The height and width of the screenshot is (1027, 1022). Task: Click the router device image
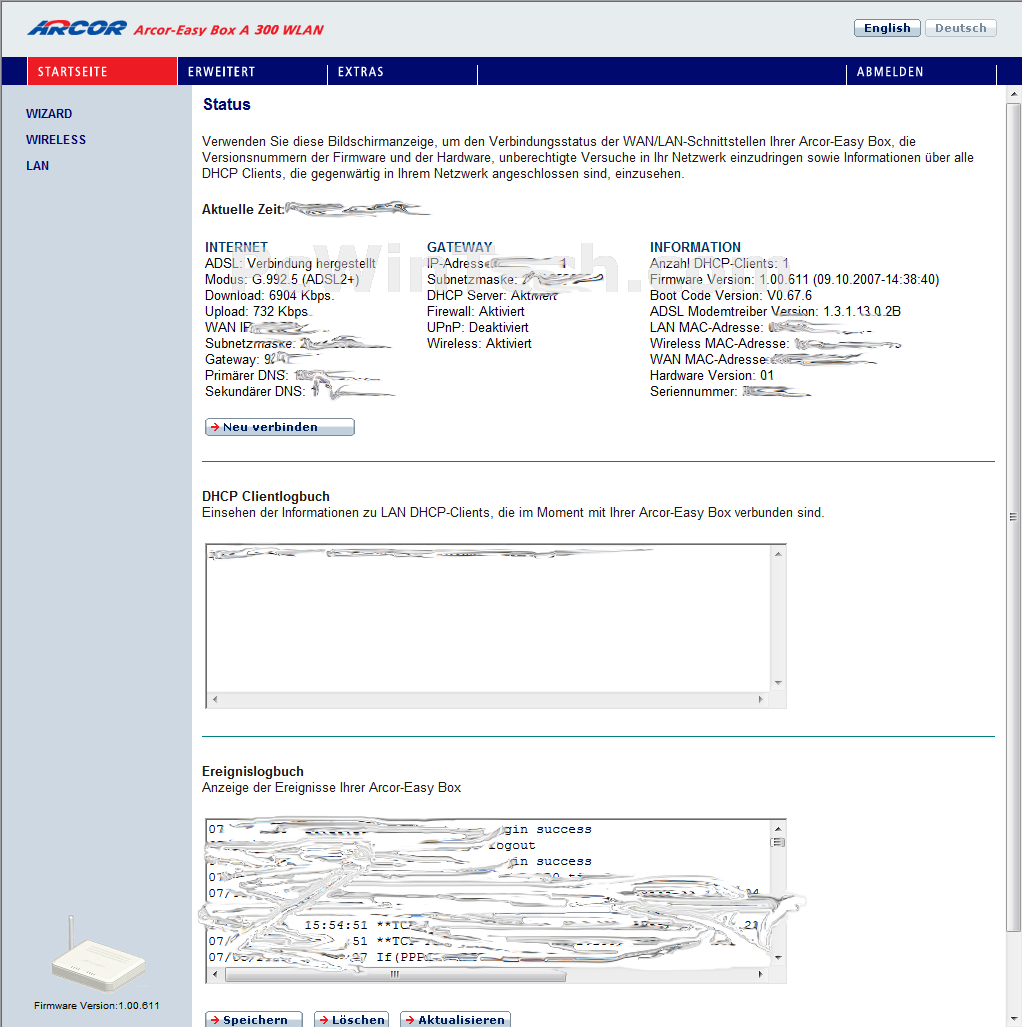point(97,955)
